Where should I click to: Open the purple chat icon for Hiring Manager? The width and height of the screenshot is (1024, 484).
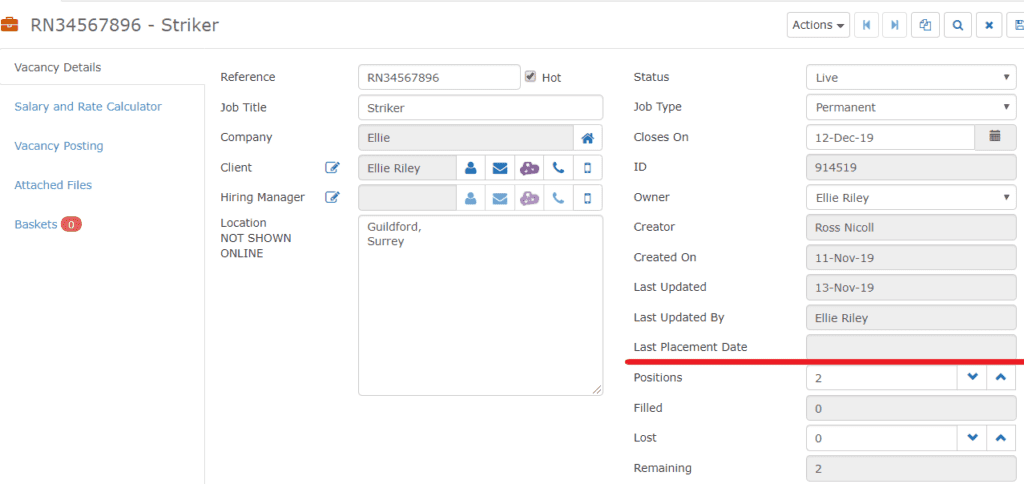point(529,198)
